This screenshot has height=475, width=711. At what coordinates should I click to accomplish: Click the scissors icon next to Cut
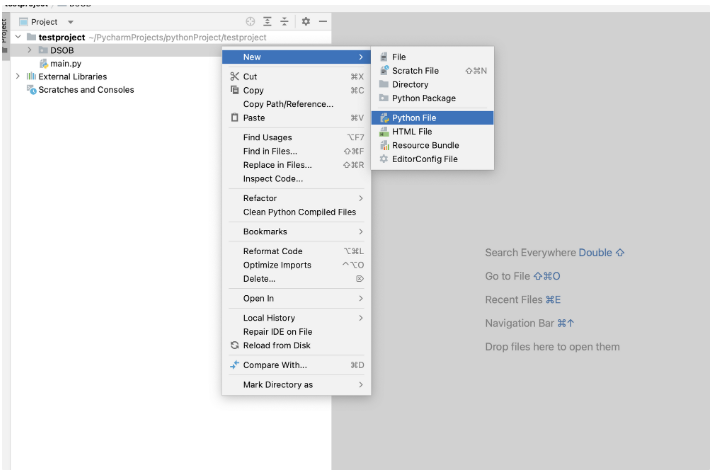point(234,76)
